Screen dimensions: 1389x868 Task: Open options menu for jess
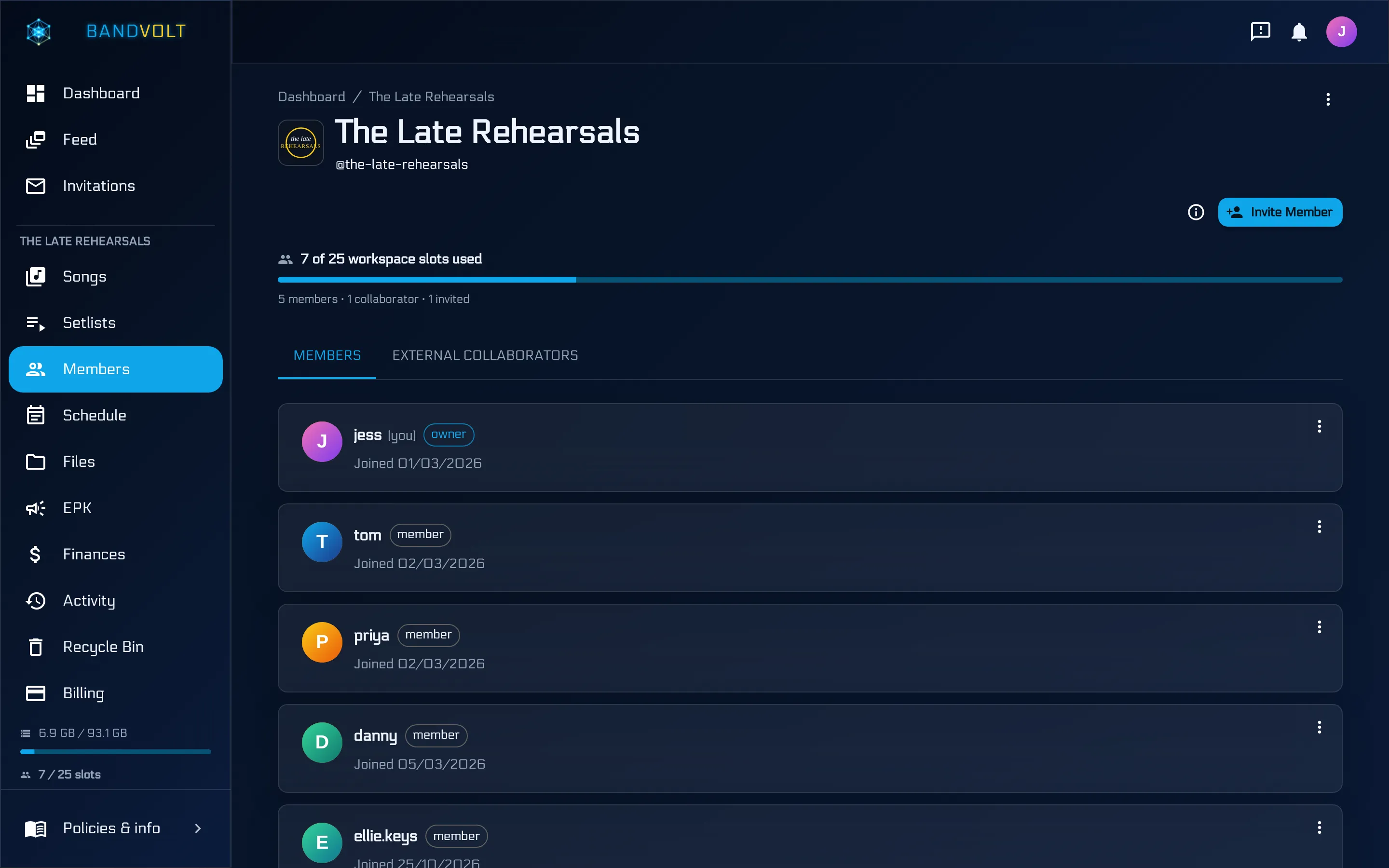[1320, 427]
